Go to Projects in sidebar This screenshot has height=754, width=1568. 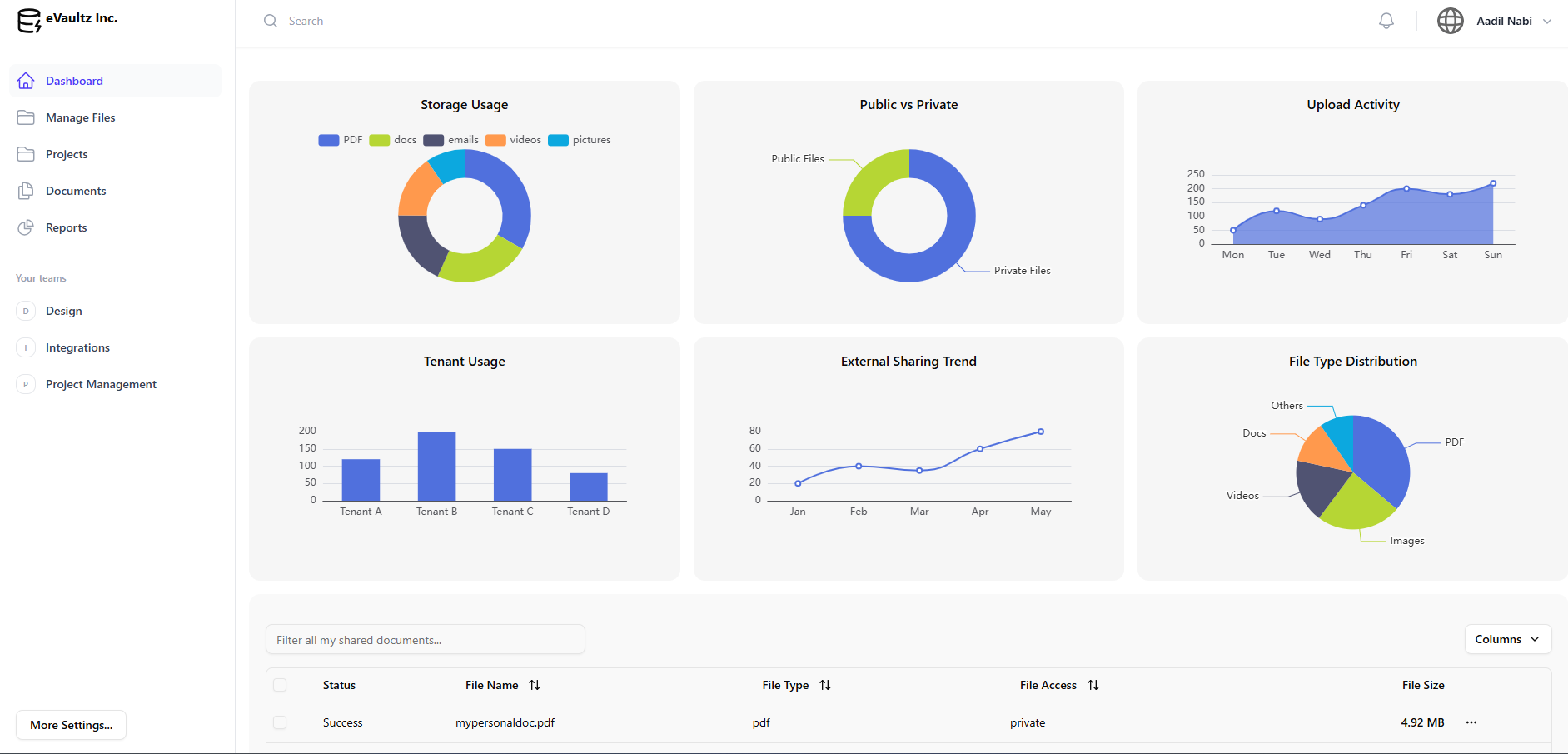coord(67,154)
